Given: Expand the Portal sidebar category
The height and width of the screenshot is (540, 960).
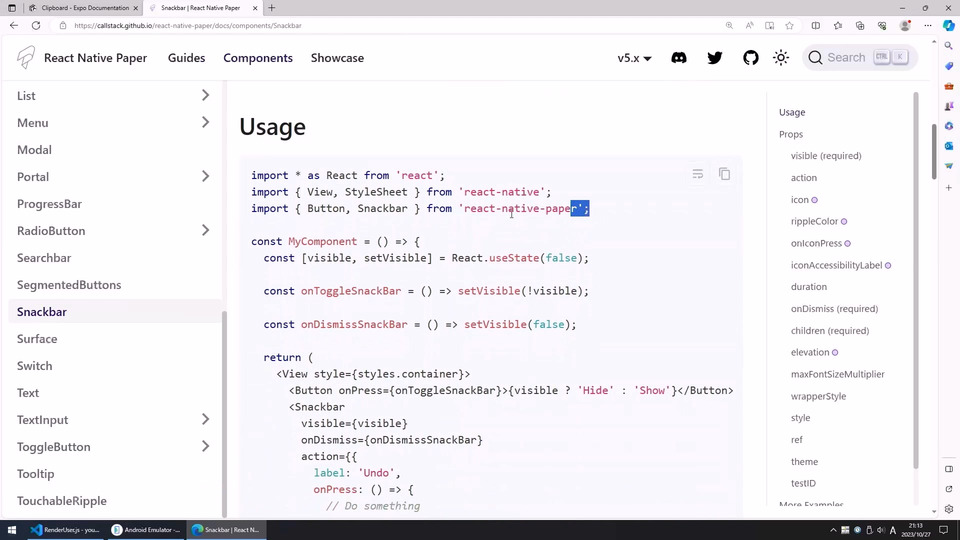Looking at the screenshot, I should (205, 176).
